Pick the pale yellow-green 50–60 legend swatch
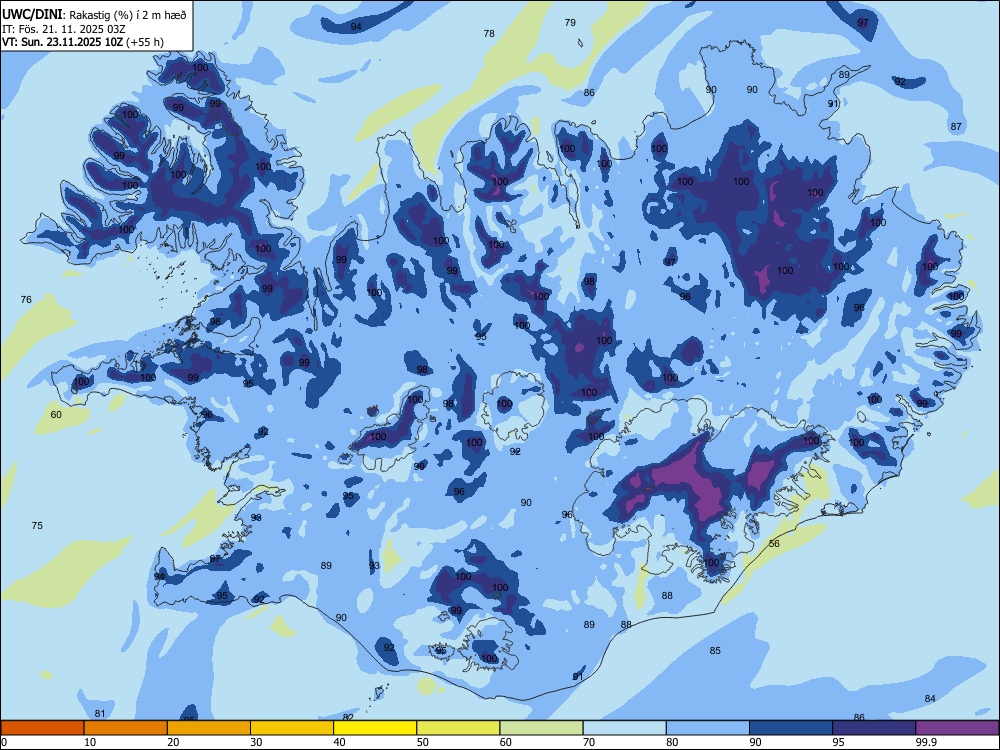This screenshot has height=750, width=1000. 458,728
